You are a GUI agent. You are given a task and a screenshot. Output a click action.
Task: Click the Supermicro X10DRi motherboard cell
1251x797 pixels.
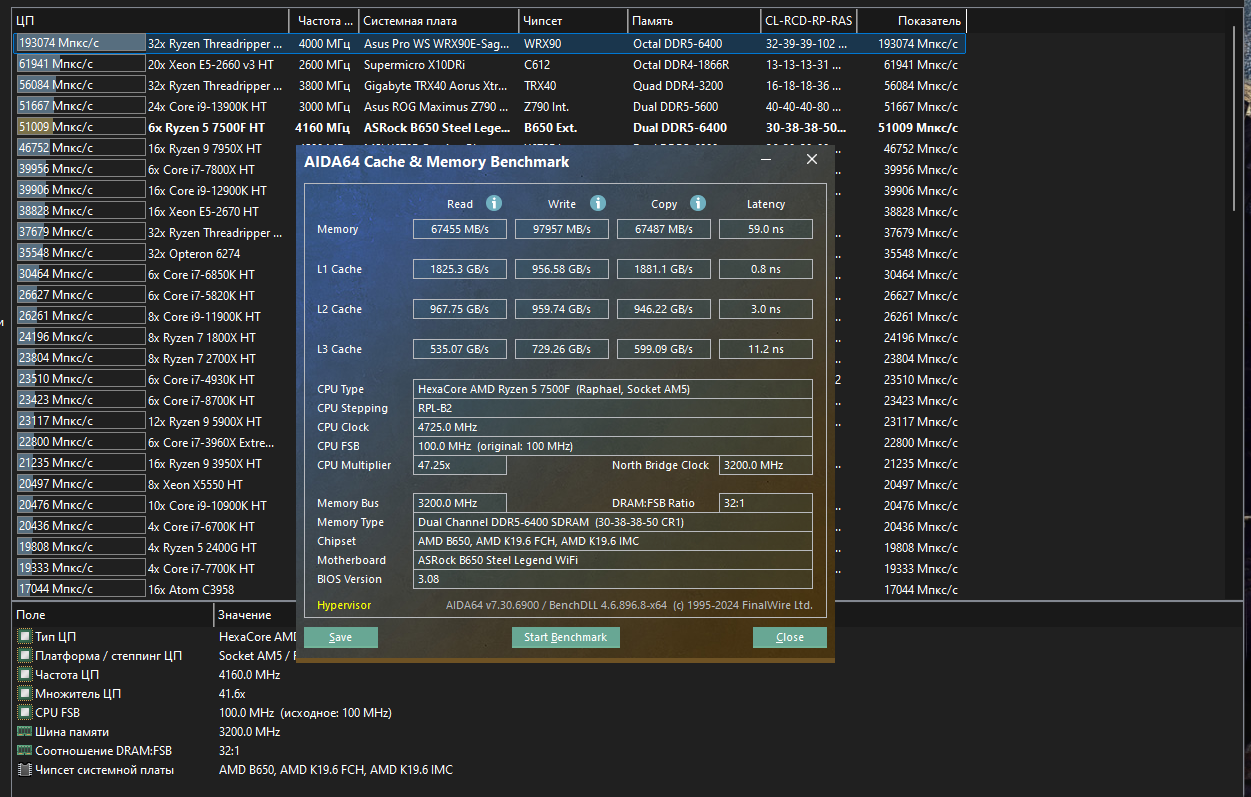coord(413,64)
